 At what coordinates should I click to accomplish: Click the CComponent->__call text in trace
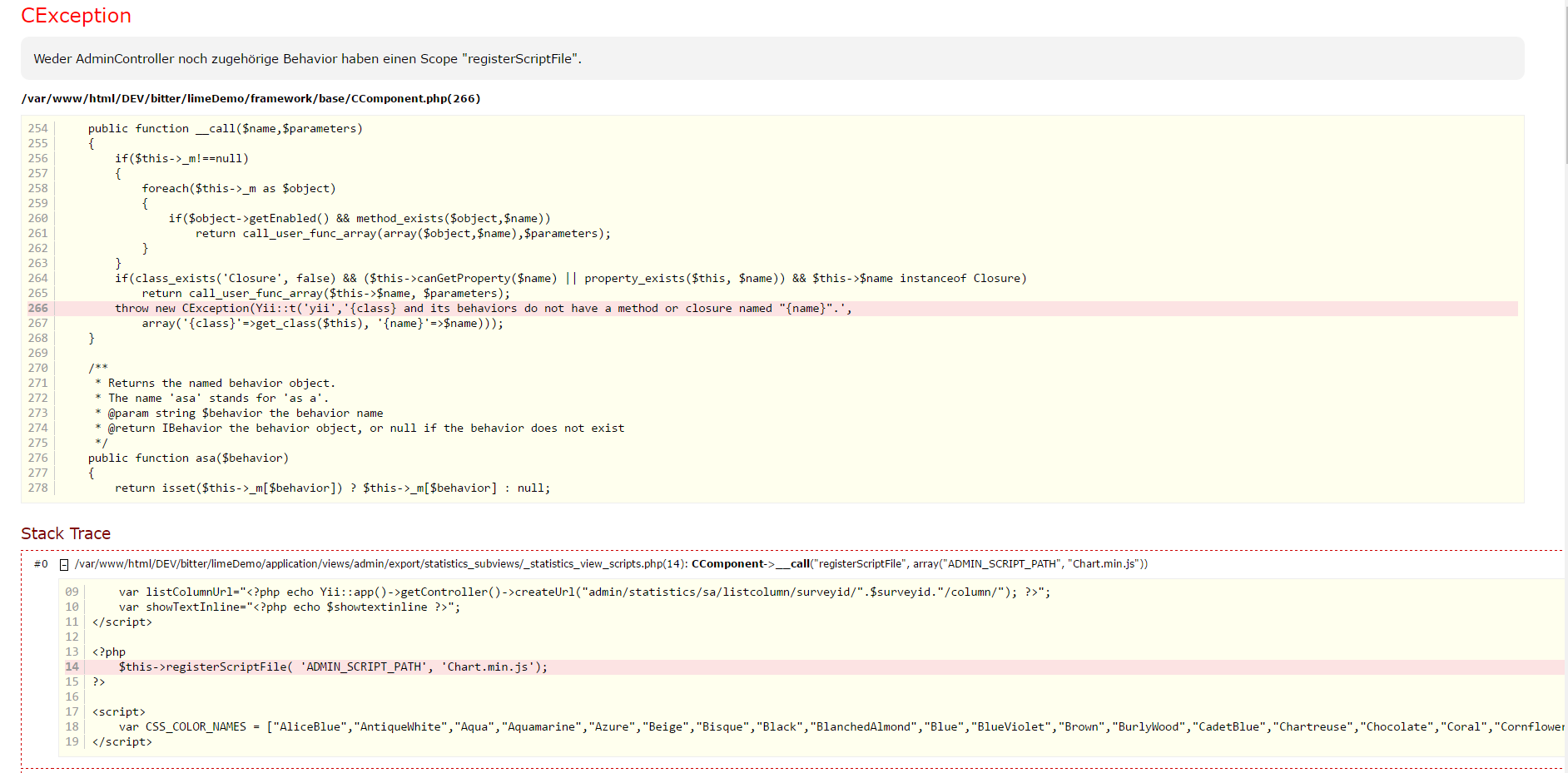(750, 564)
